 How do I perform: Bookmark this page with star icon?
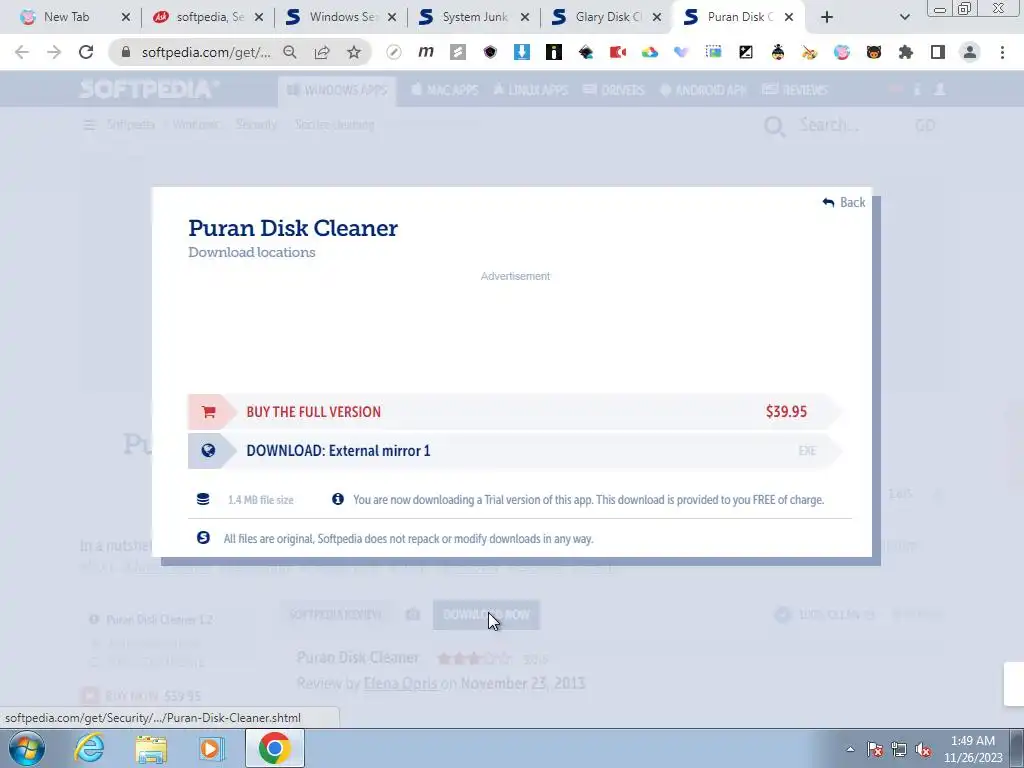tap(354, 52)
